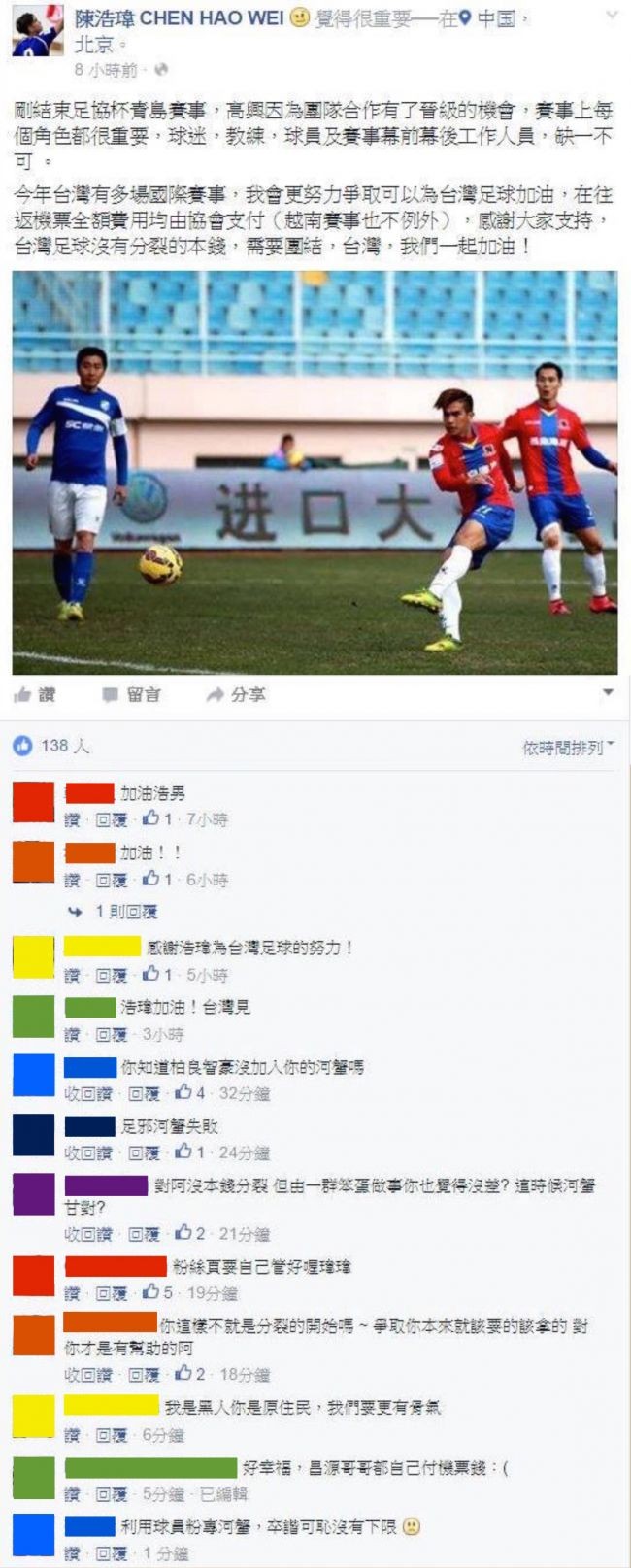Click the location pin icon before 中国
631x1568 pixels.
(x=466, y=18)
